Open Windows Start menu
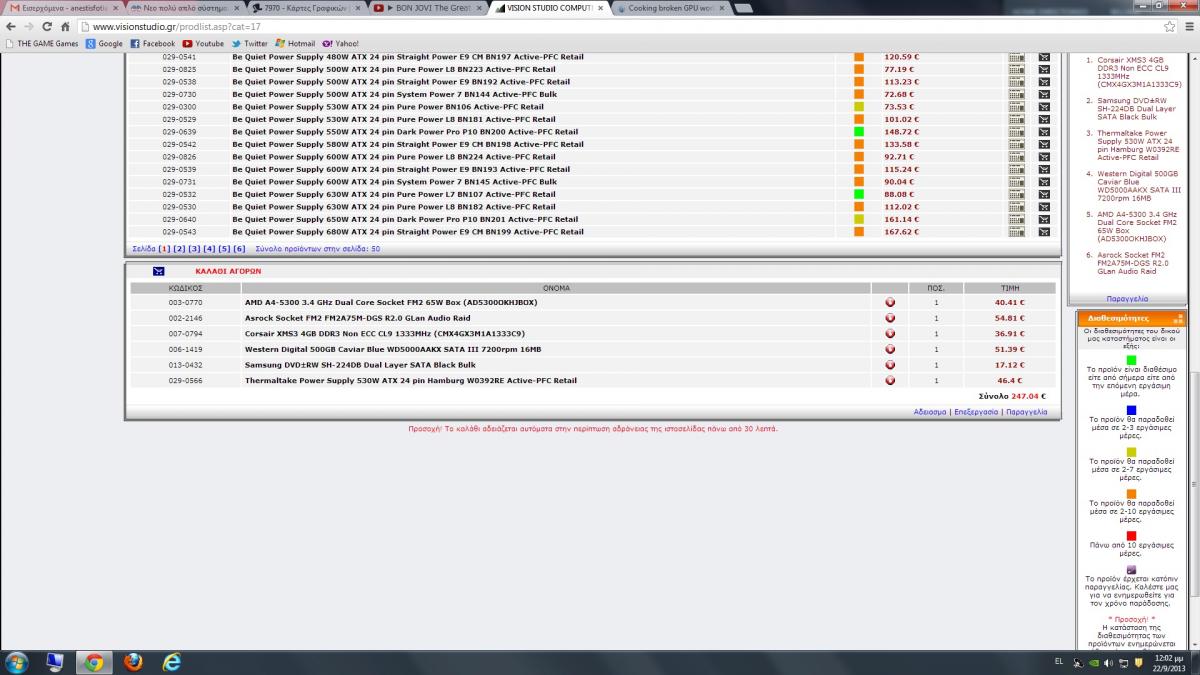 click(x=17, y=661)
